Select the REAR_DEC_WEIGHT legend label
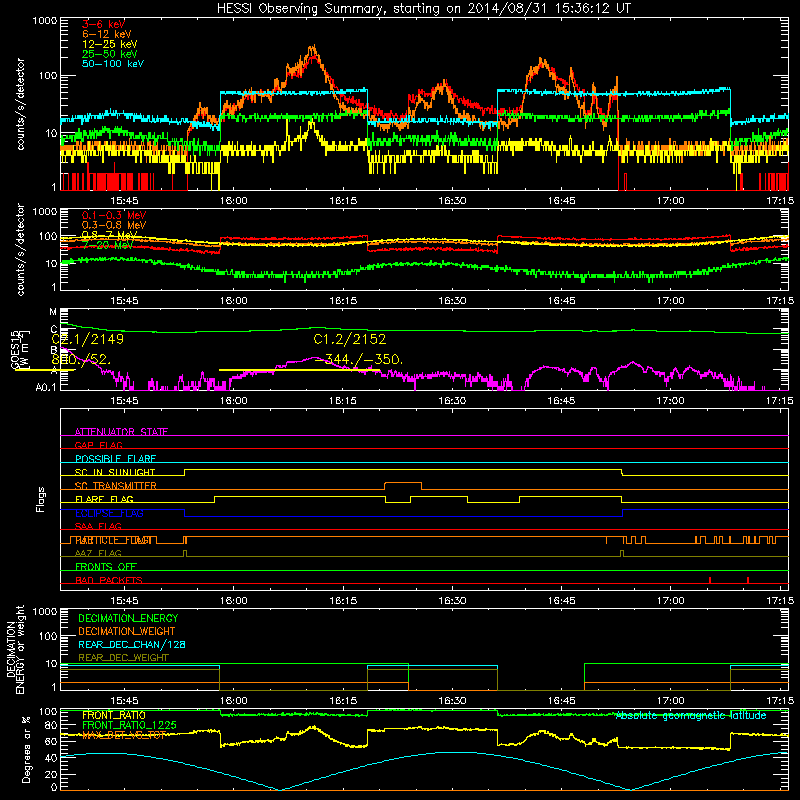Image resolution: width=800 pixels, height=800 pixels. (x=123, y=658)
